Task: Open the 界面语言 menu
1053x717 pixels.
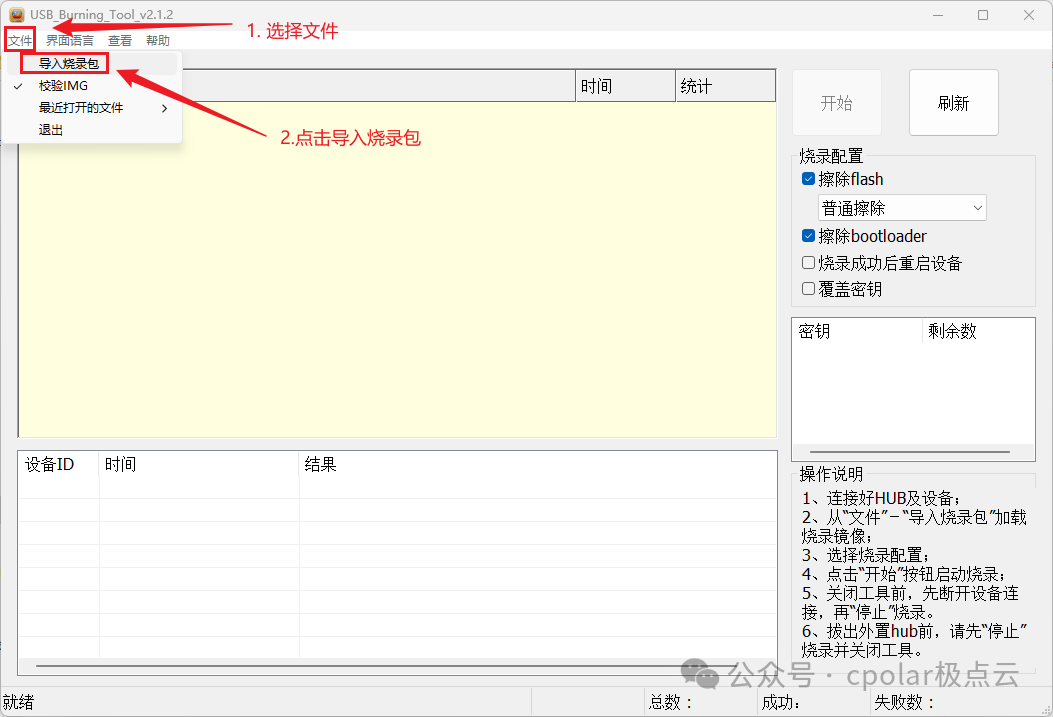Action: (x=70, y=40)
